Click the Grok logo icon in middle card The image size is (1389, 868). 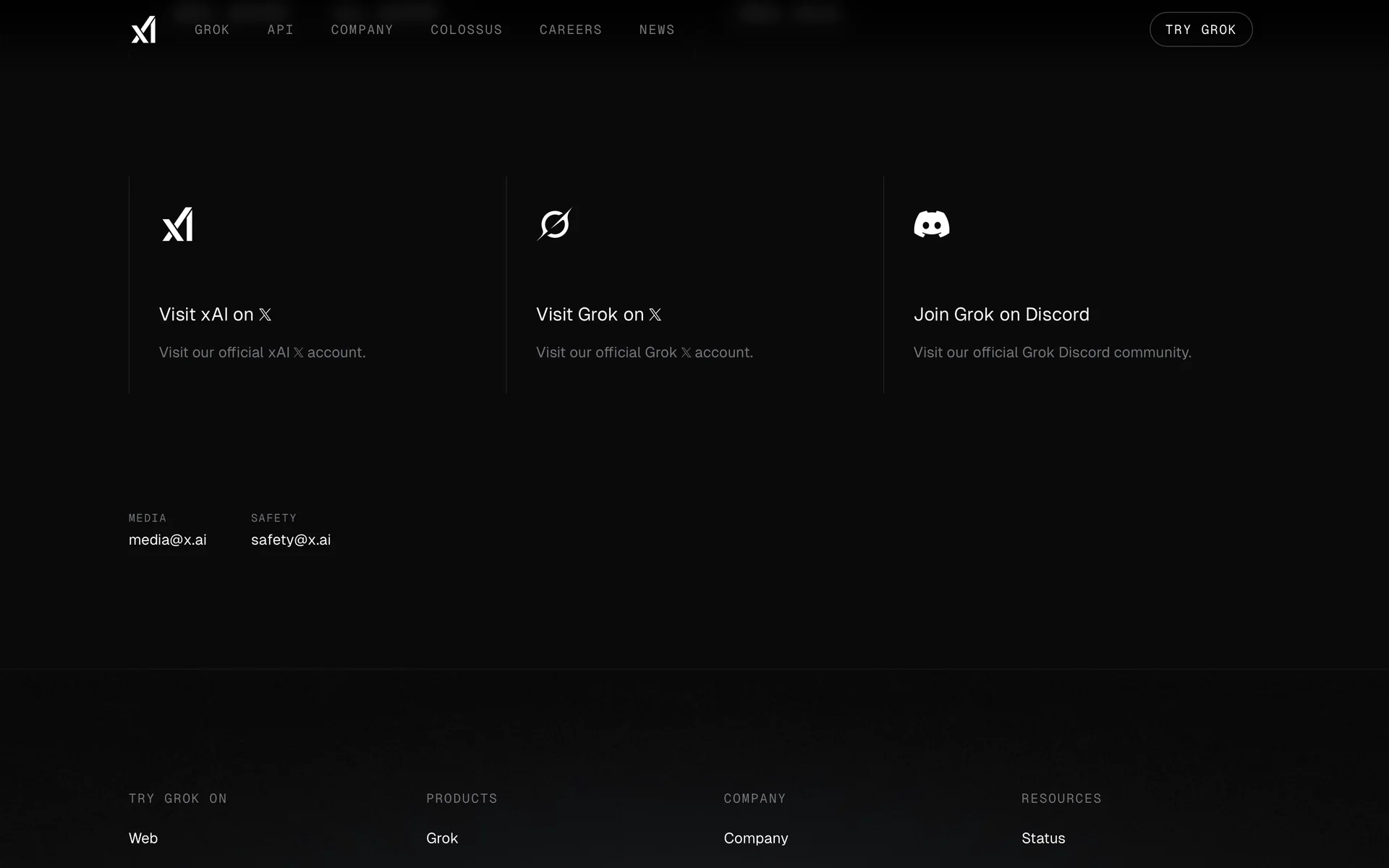pos(554,224)
